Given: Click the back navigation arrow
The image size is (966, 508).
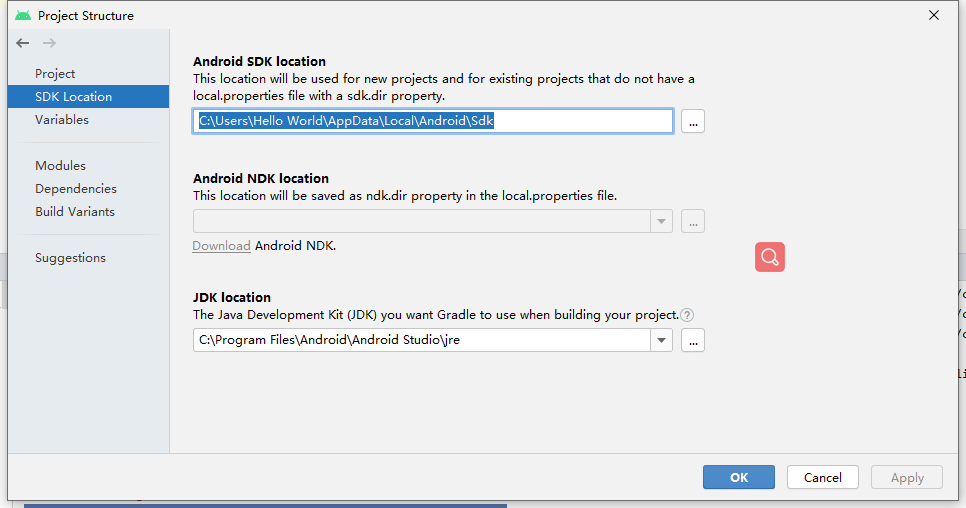Looking at the screenshot, I should pos(23,42).
